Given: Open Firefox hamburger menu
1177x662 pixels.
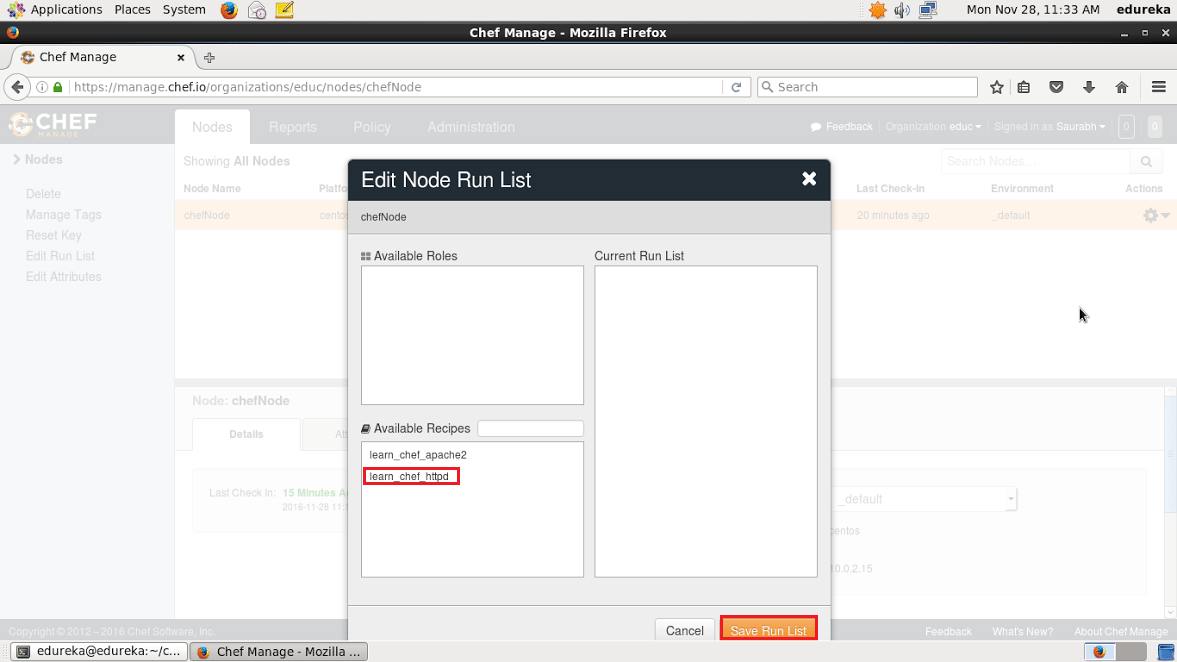Looking at the screenshot, I should [1158, 87].
